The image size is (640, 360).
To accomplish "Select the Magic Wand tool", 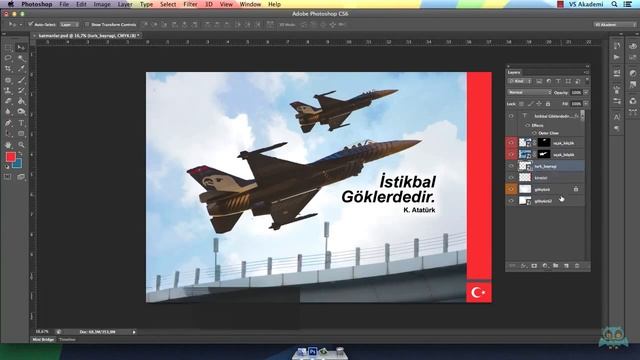I will click(x=21, y=58).
